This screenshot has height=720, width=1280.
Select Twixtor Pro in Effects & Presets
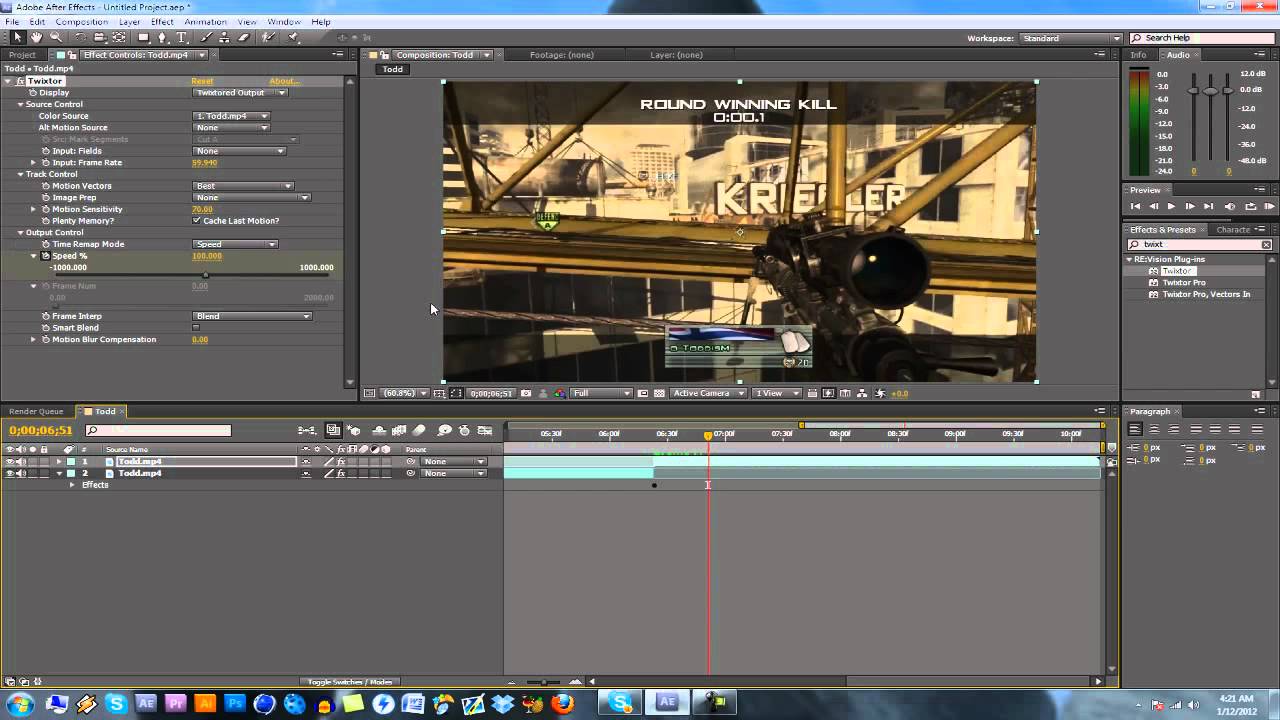tap(1183, 283)
